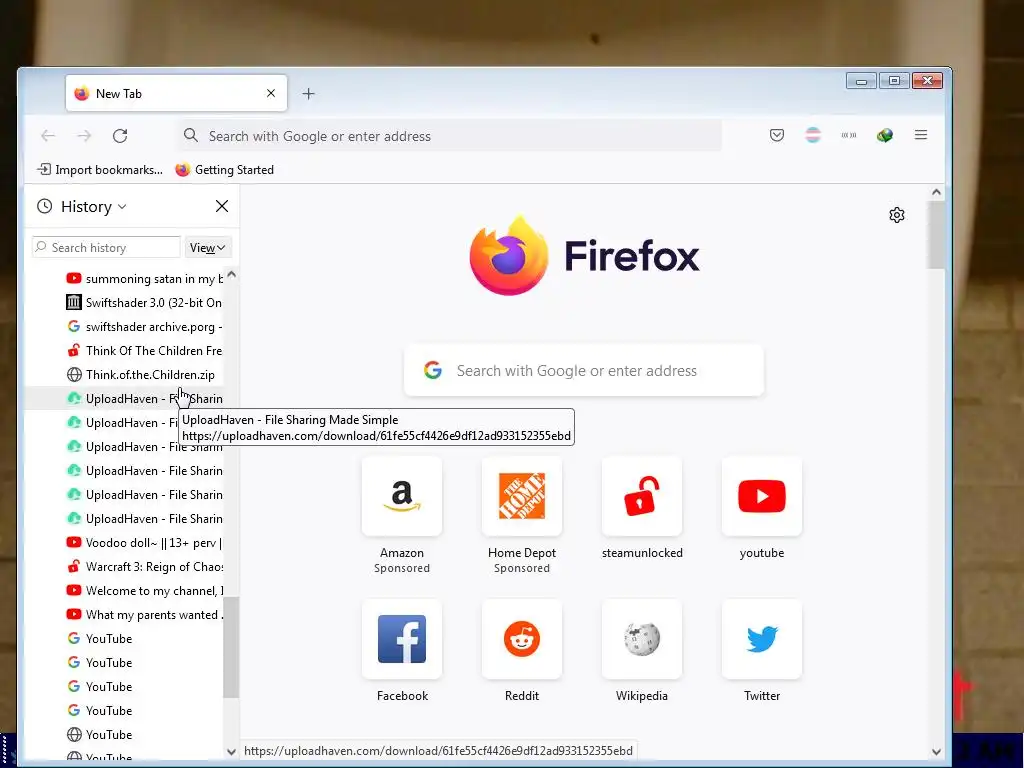Viewport: 1024px width, 768px height.
Task: Open the Firefox hamburger menu
Action: pos(921,135)
